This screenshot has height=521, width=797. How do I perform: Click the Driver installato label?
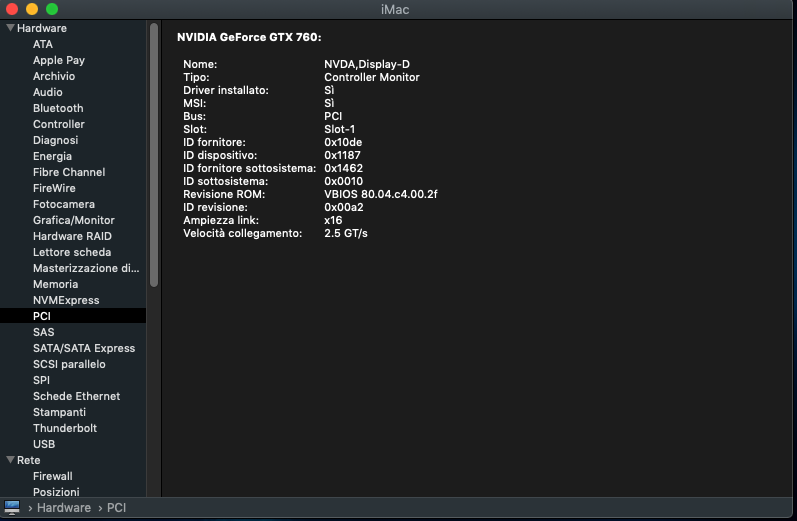pos(226,90)
